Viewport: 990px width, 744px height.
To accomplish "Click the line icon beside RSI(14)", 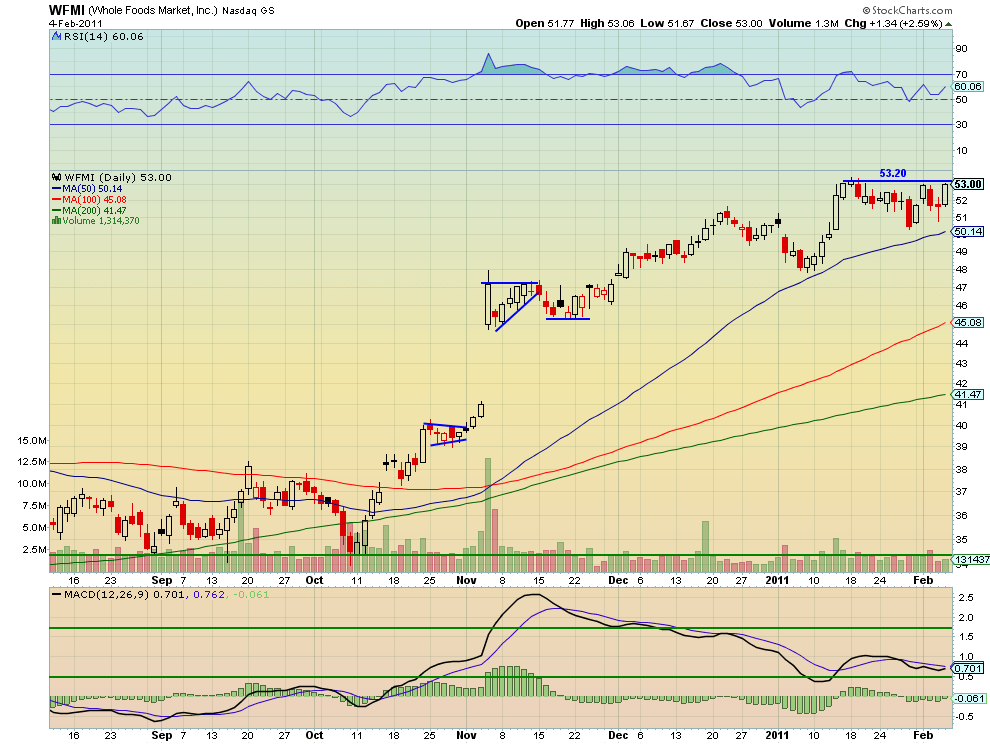I will (x=57, y=37).
